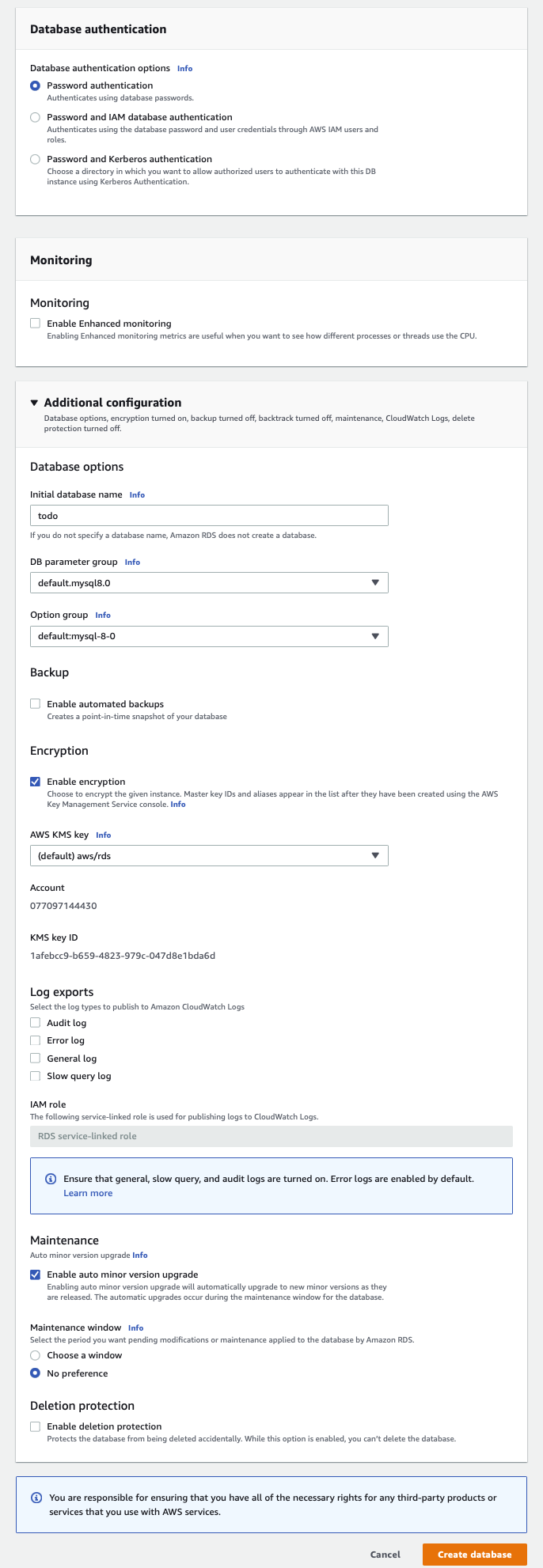Collapse the Additional configuration section triangle

tap(34, 403)
